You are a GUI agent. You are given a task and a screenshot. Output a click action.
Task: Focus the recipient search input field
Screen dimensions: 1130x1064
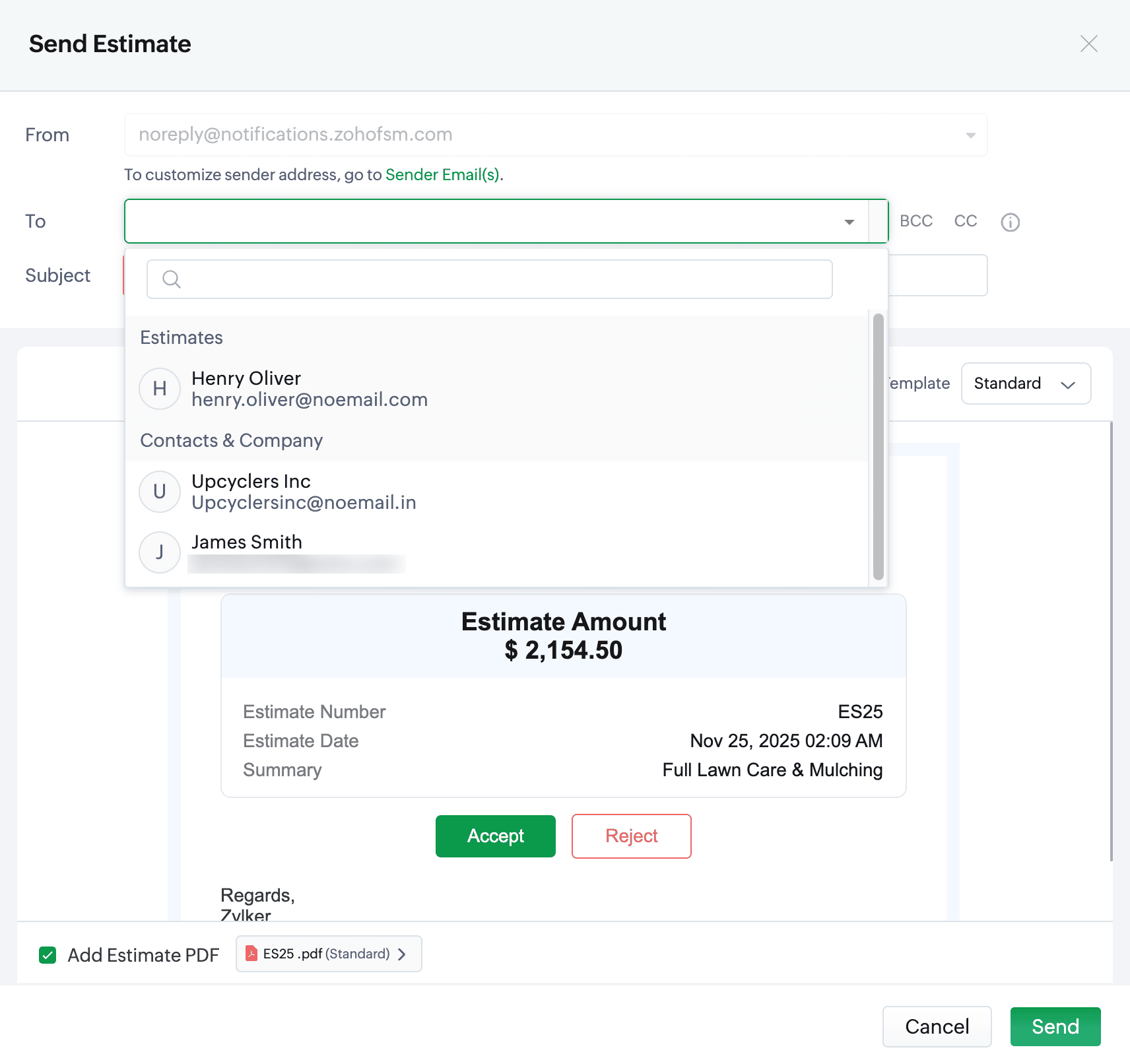(502, 279)
